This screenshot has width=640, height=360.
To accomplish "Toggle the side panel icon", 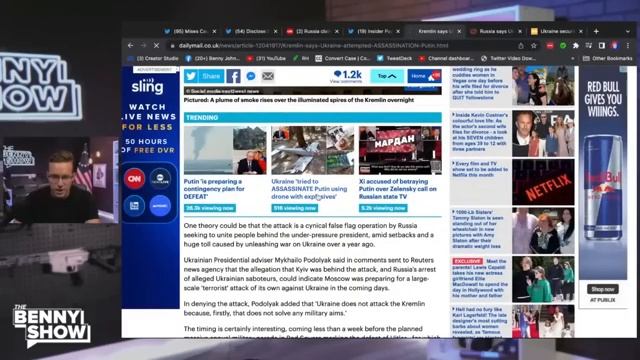I will click(602, 46).
